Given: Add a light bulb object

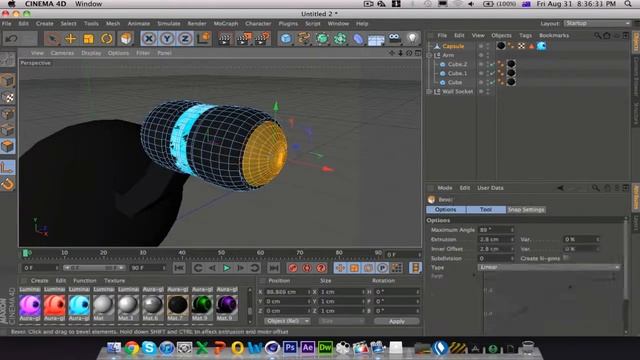Looking at the screenshot, I should point(412,39).
